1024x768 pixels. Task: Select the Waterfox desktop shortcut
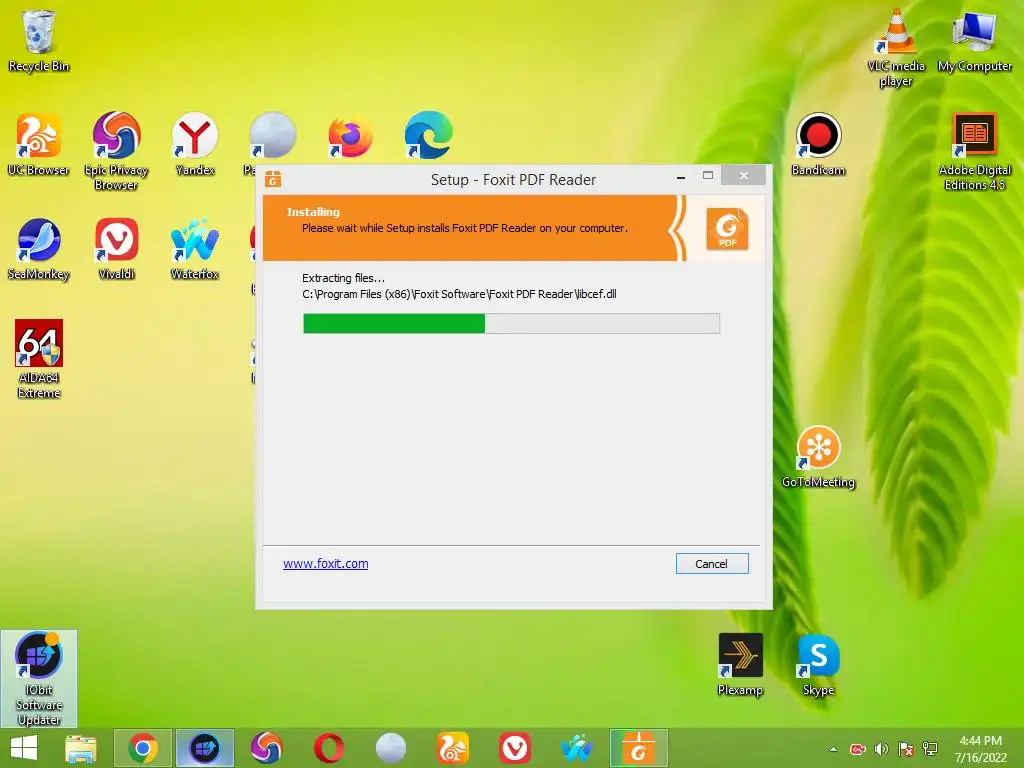[x=195, y=249]
